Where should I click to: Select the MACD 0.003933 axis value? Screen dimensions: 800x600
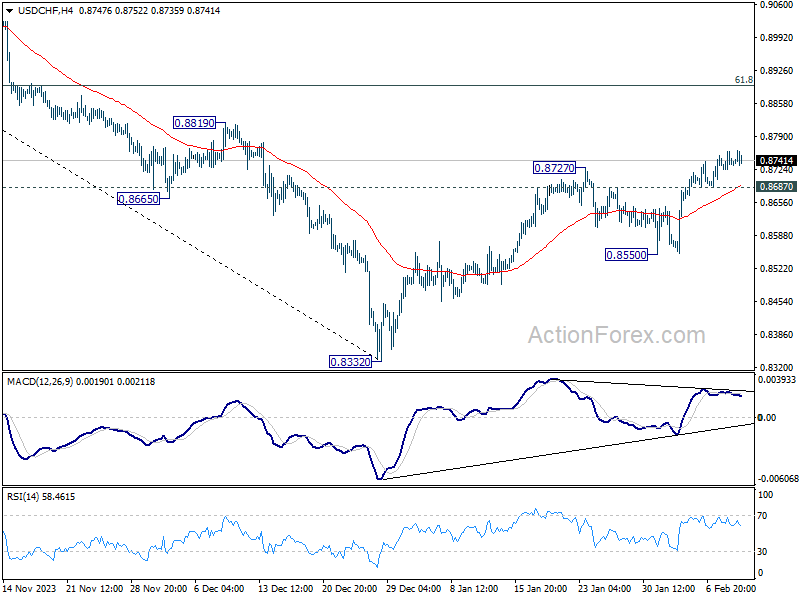tap(777, 380)
